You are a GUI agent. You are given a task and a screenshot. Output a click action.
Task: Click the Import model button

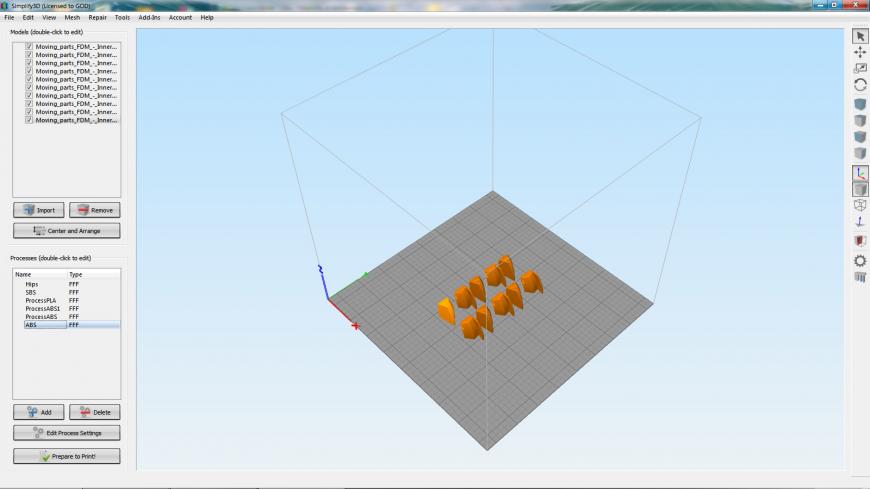pos(39,210)
